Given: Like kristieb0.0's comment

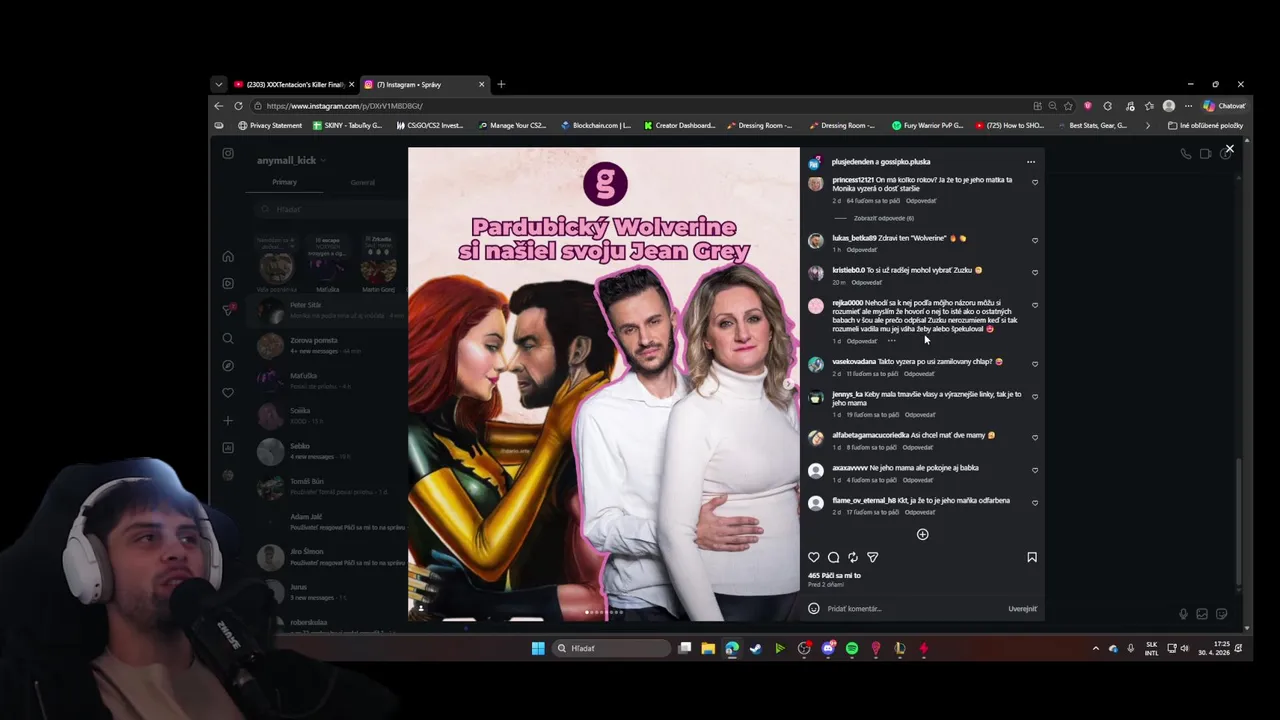Looking at the screenshot, I should (1035, 272).
